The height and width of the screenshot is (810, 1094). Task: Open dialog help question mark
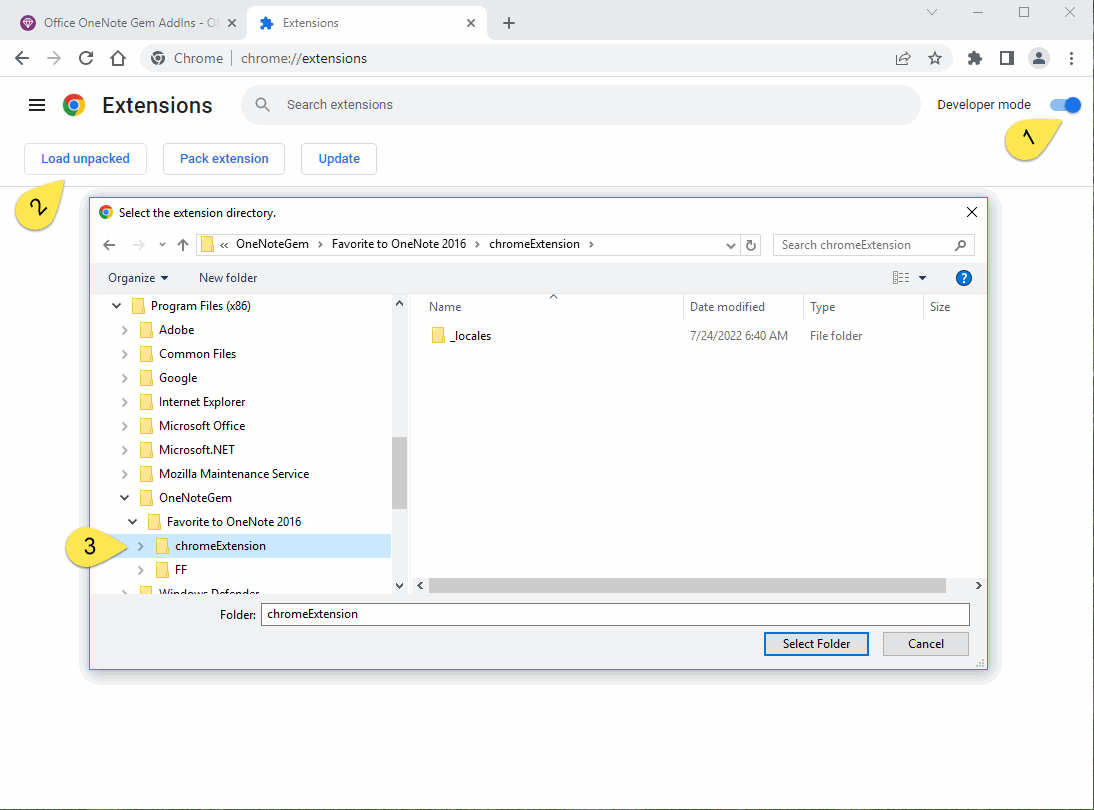pyautogui.click(x=964, y=278)
